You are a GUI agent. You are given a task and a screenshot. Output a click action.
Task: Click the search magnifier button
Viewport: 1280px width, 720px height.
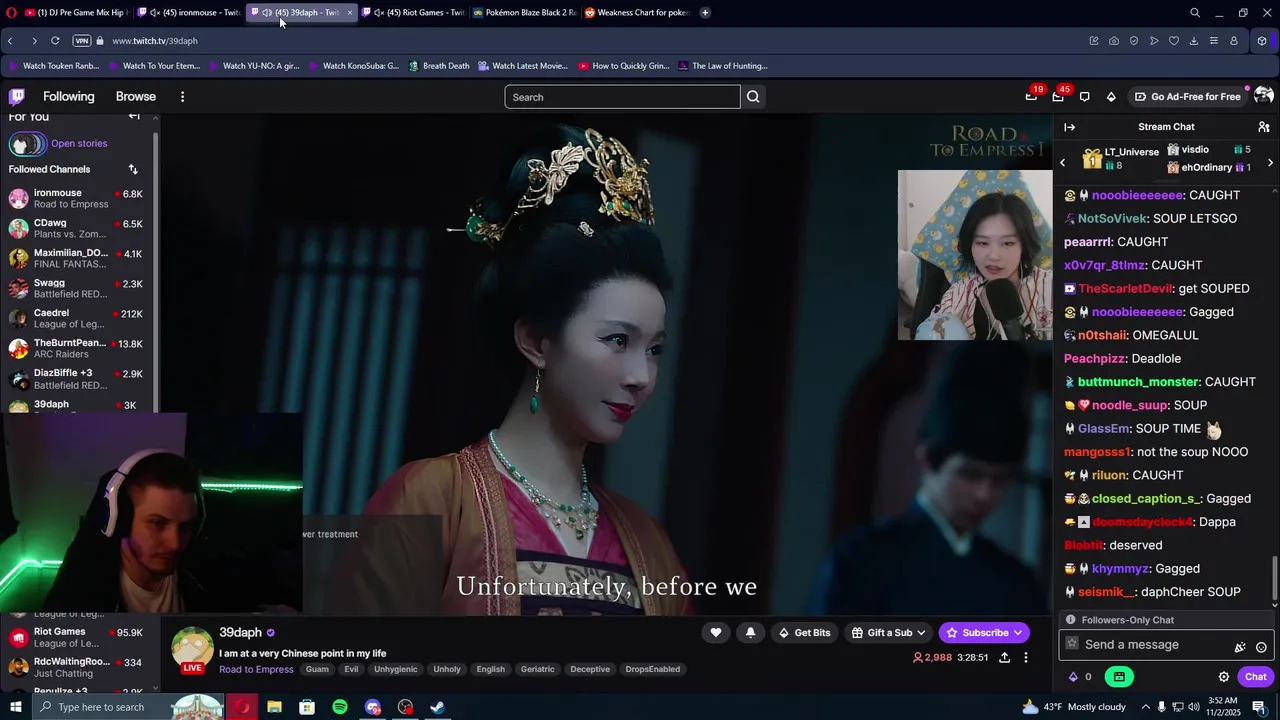(x=753, y=97)
